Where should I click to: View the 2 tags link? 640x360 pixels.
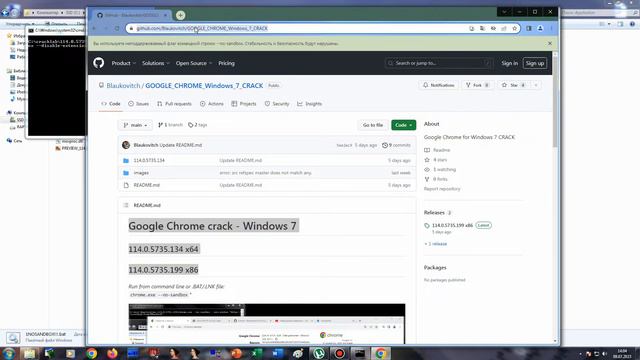coord(198,125)
